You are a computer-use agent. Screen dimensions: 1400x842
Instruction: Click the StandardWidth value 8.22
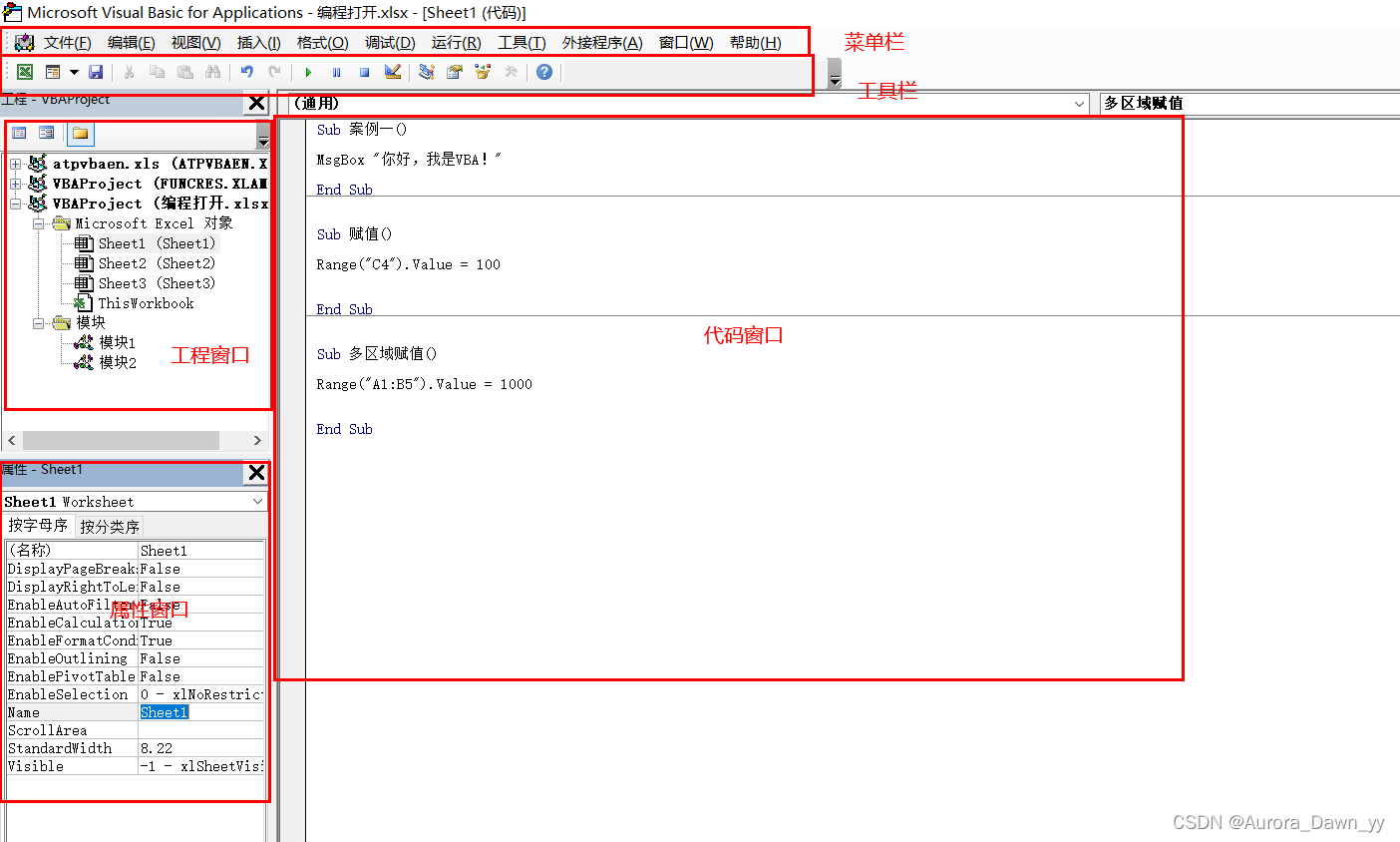tap(201, 748)
